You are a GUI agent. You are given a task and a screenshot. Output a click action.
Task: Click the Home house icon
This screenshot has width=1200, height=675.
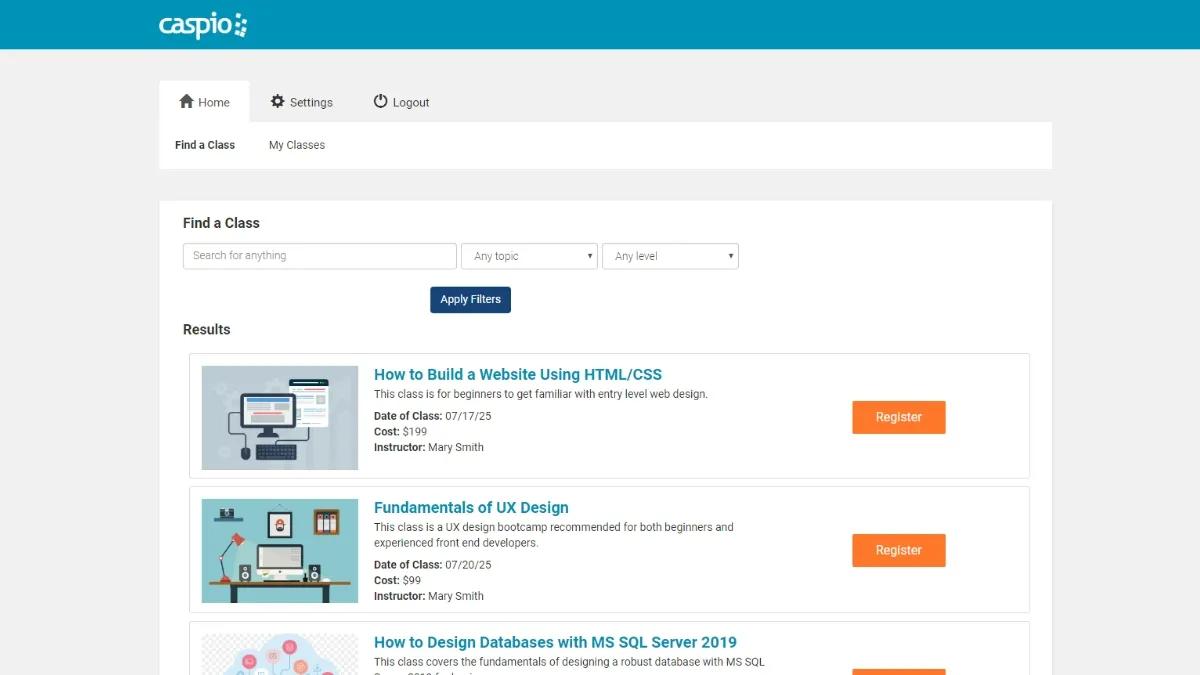pyautogui.click(x=186, y=101)
